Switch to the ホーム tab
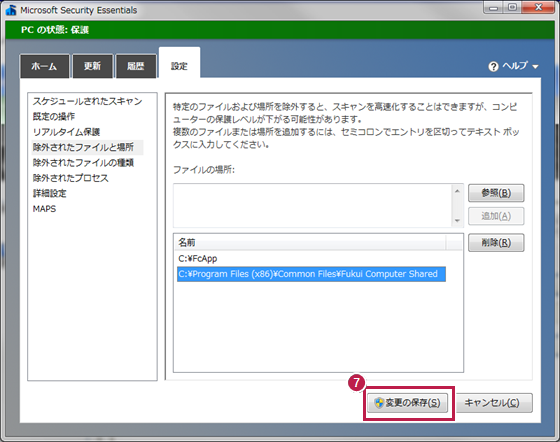Viewport: 560px width, 442px height. 45,66
